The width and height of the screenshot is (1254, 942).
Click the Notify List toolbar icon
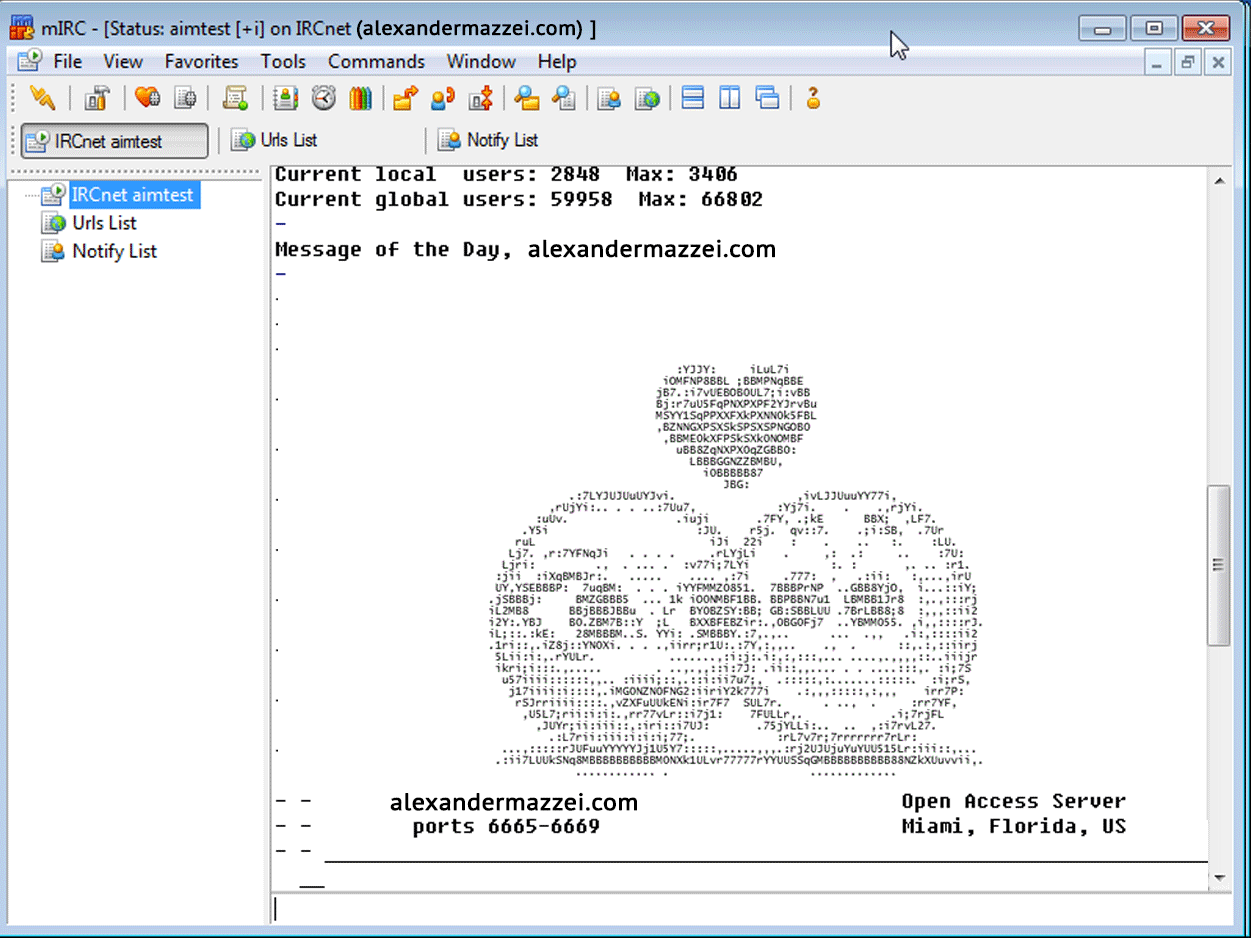(609, 97)
